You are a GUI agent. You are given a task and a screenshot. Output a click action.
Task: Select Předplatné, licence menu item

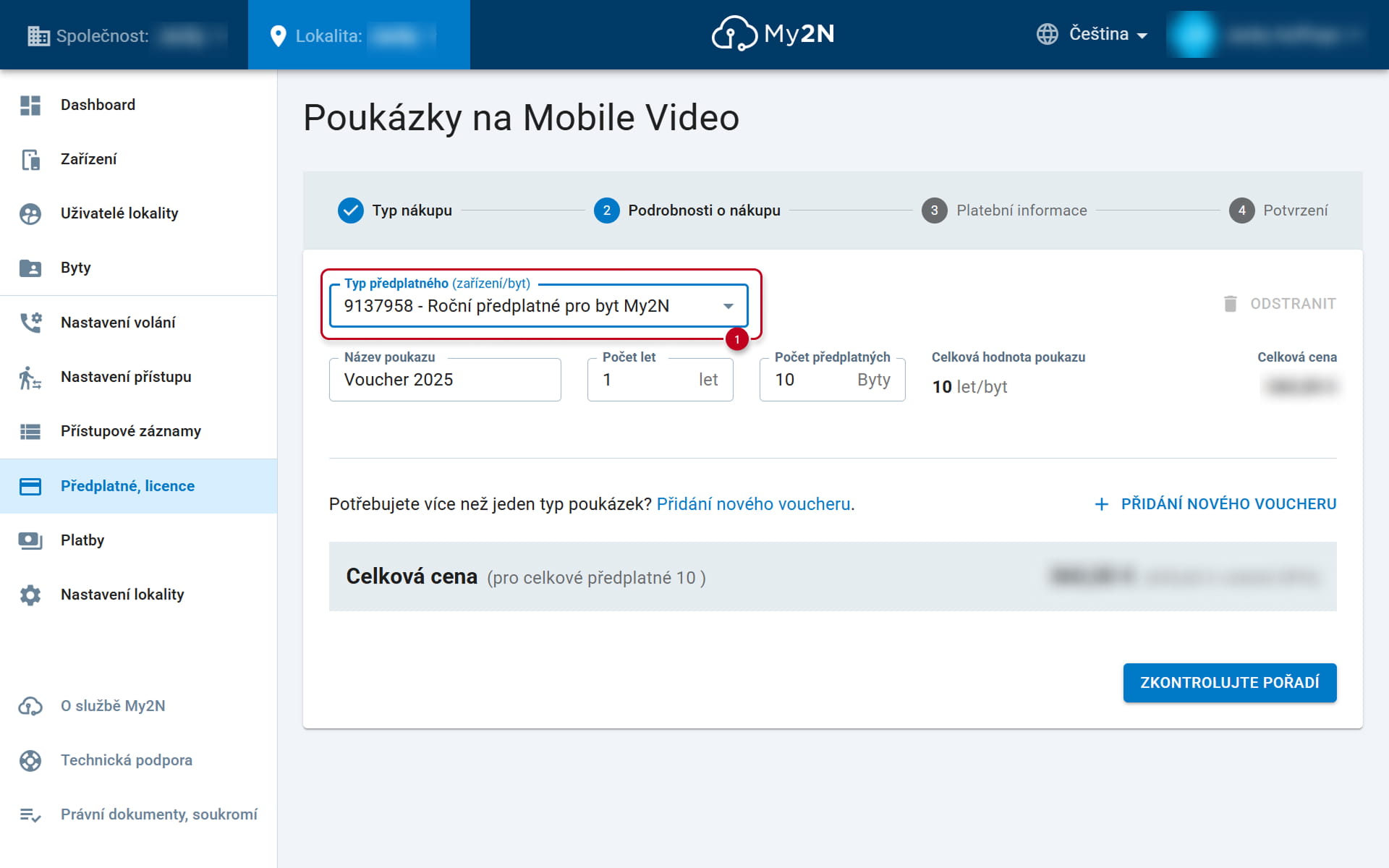click(138, 486)
